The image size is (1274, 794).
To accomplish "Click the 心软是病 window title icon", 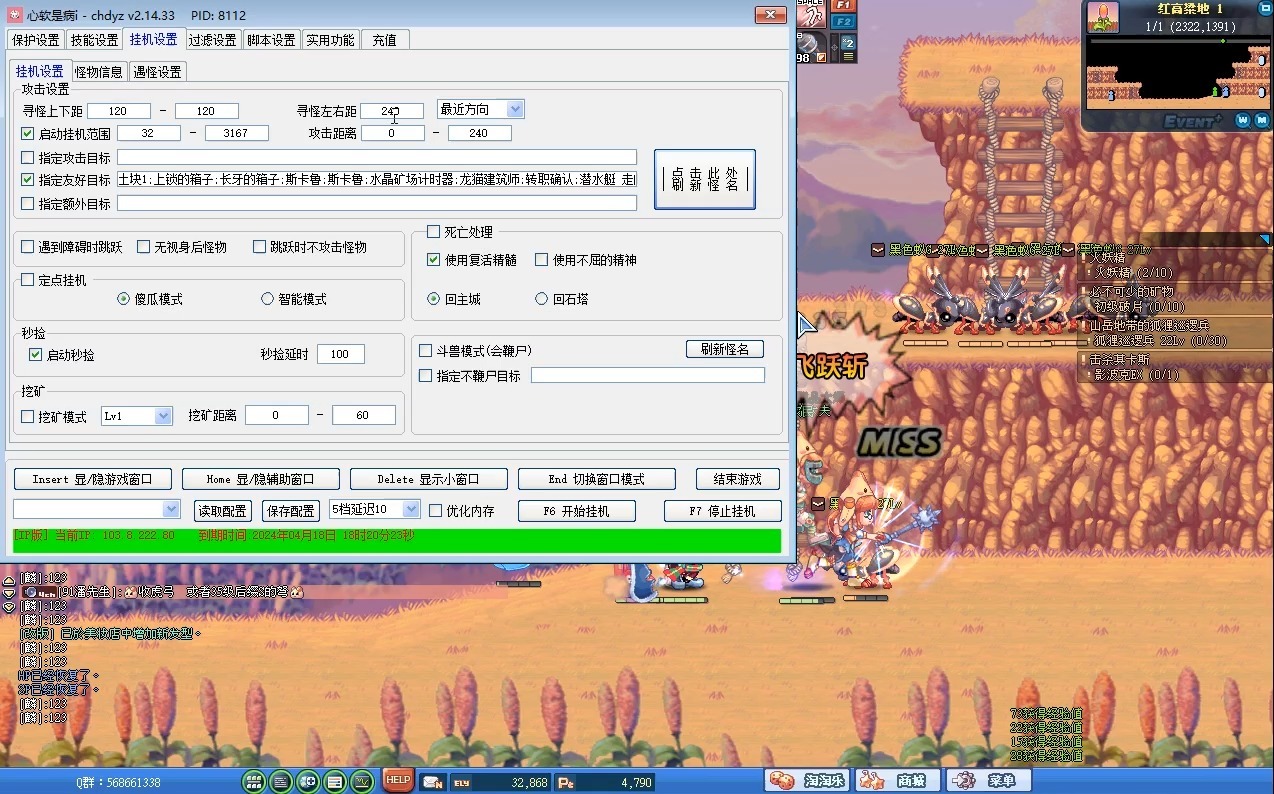I will [14, 15].
